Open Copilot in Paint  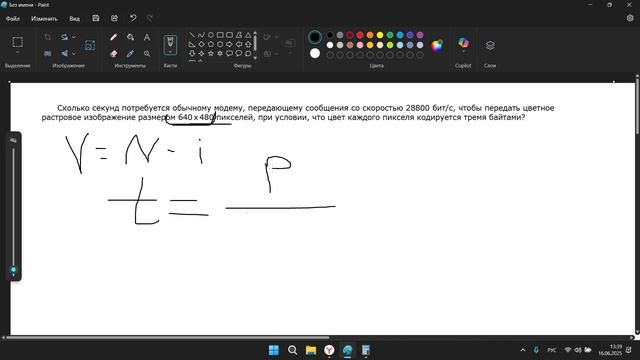pos(463,42)
